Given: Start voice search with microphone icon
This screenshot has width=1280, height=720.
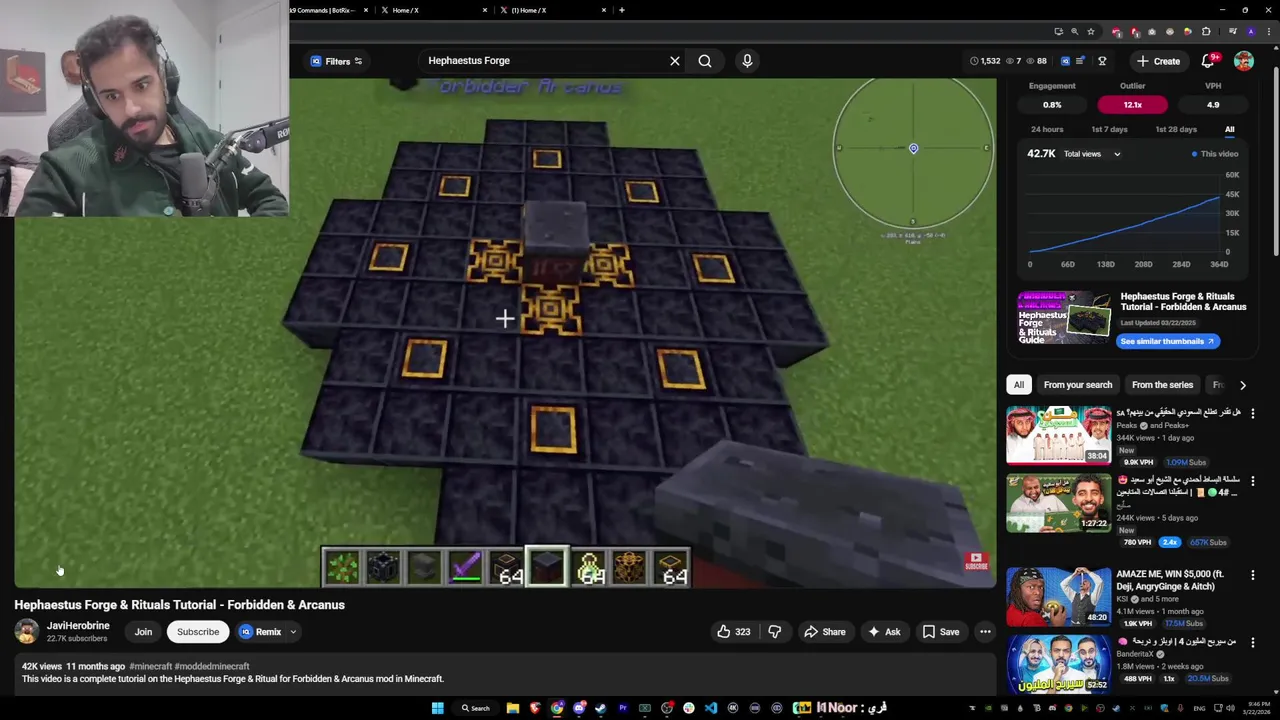Looking at the screenshot, I should point(747,61).
